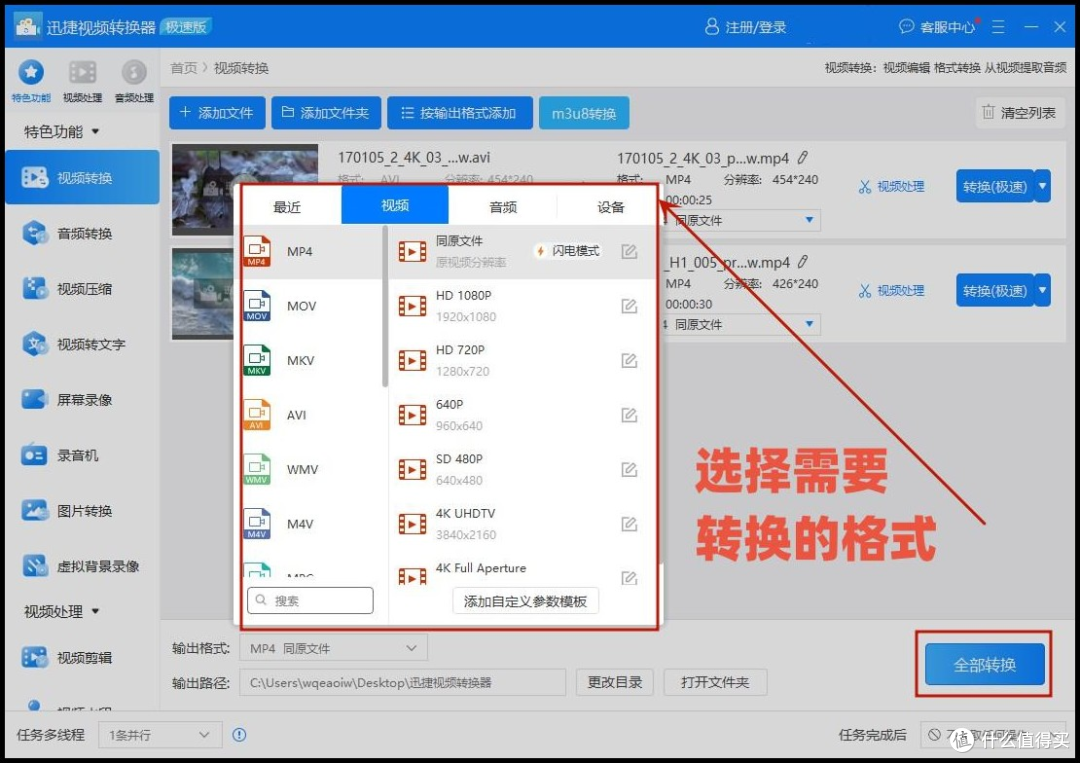Select 音频转换 in the sidebar
The height and width of the screenshot is (763, 1080).
83,233
